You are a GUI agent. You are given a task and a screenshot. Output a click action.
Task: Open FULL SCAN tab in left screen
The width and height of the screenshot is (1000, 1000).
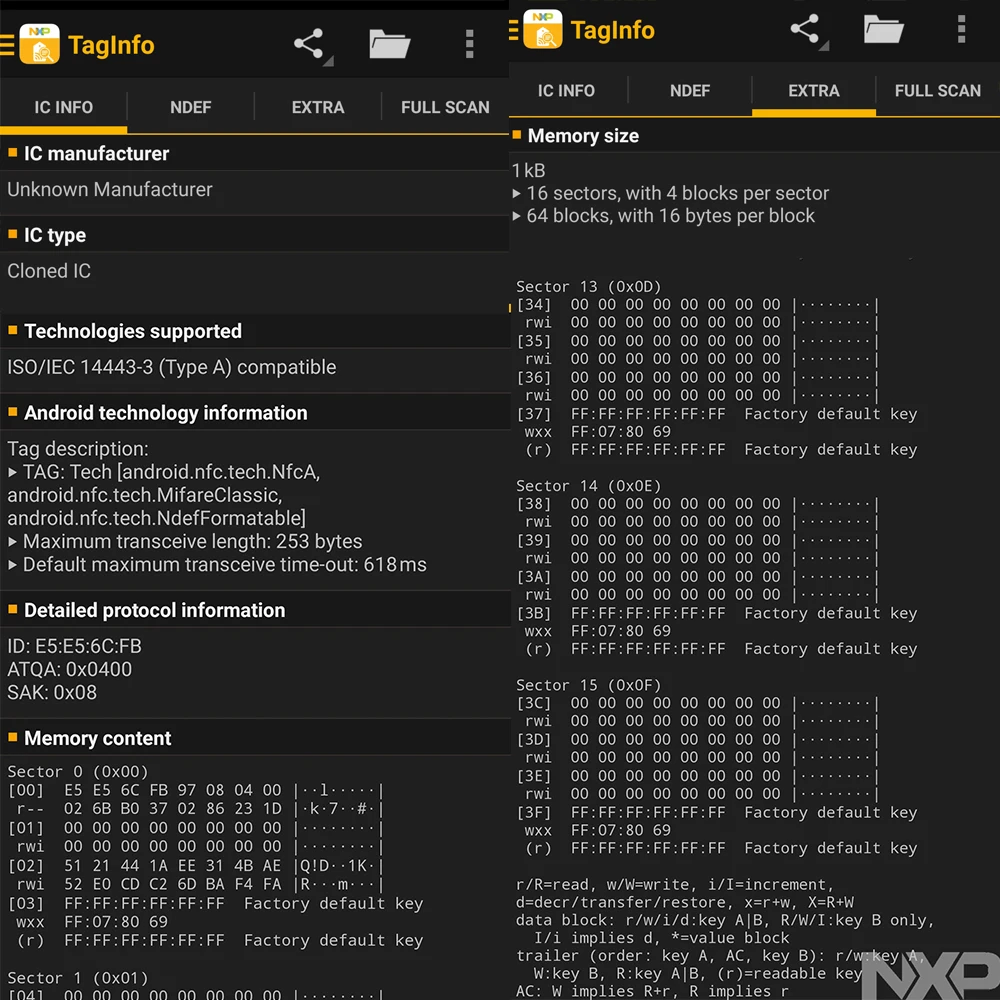tap(445, 107)
